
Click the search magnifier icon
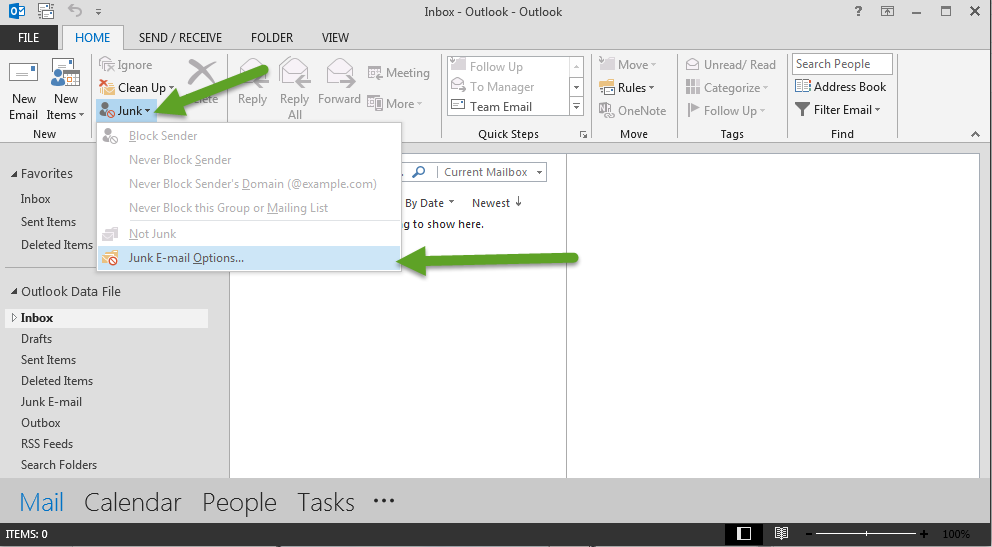(418, 172)
